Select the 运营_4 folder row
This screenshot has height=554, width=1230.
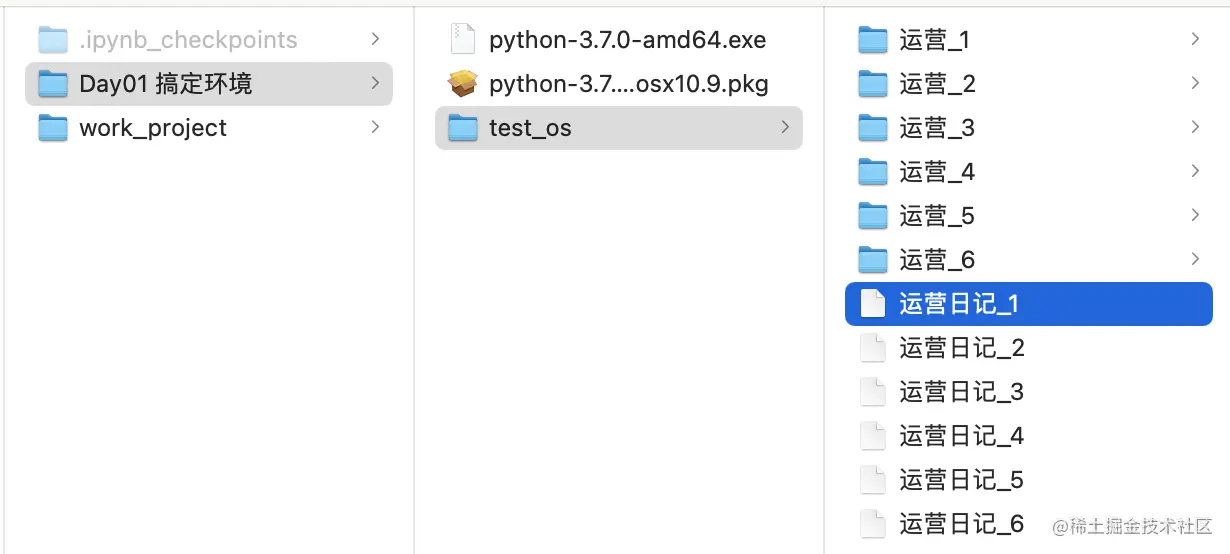1029,172
